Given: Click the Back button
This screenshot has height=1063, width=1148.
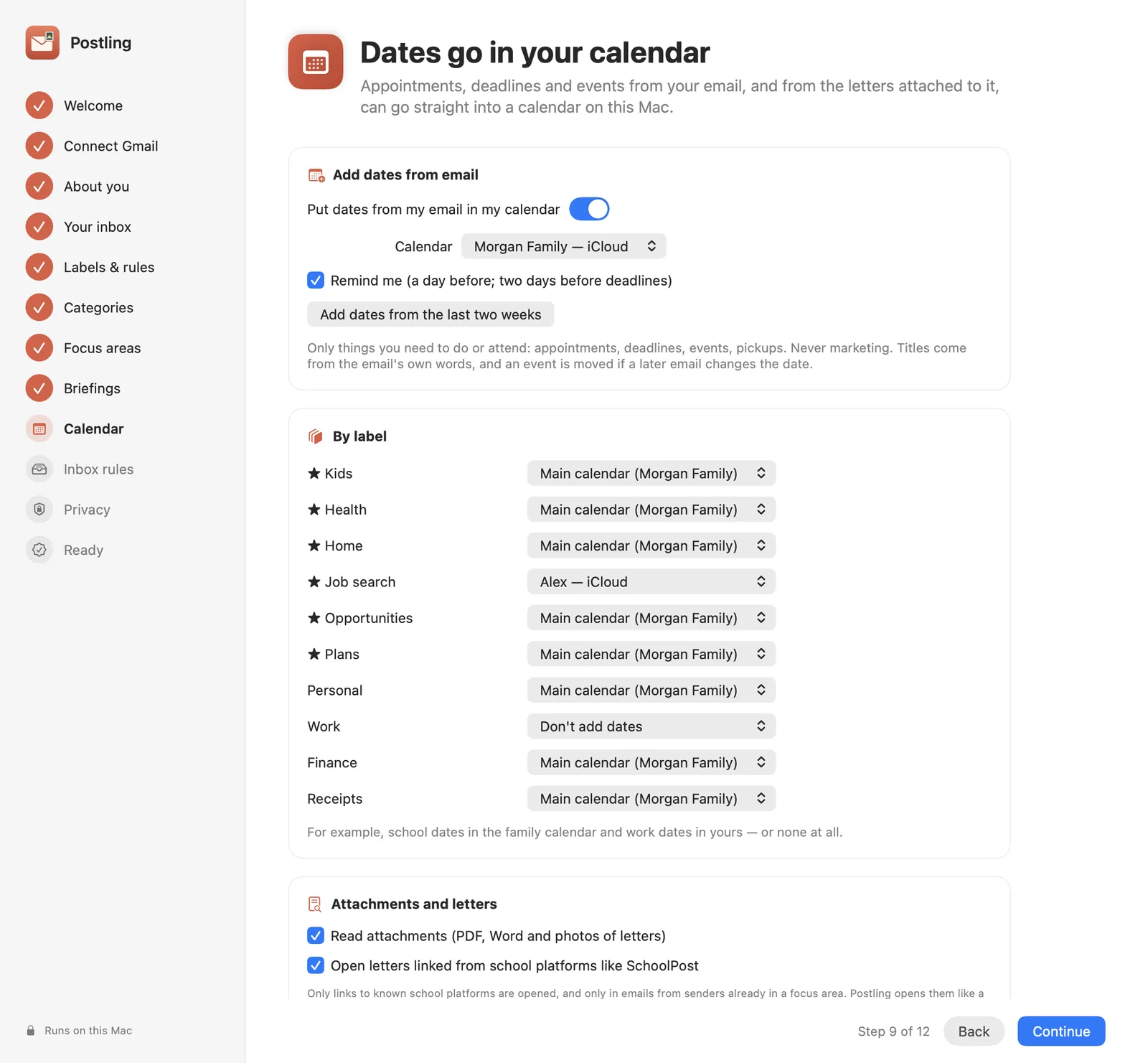Looking at the screenshot, I should click(974, 1031).
